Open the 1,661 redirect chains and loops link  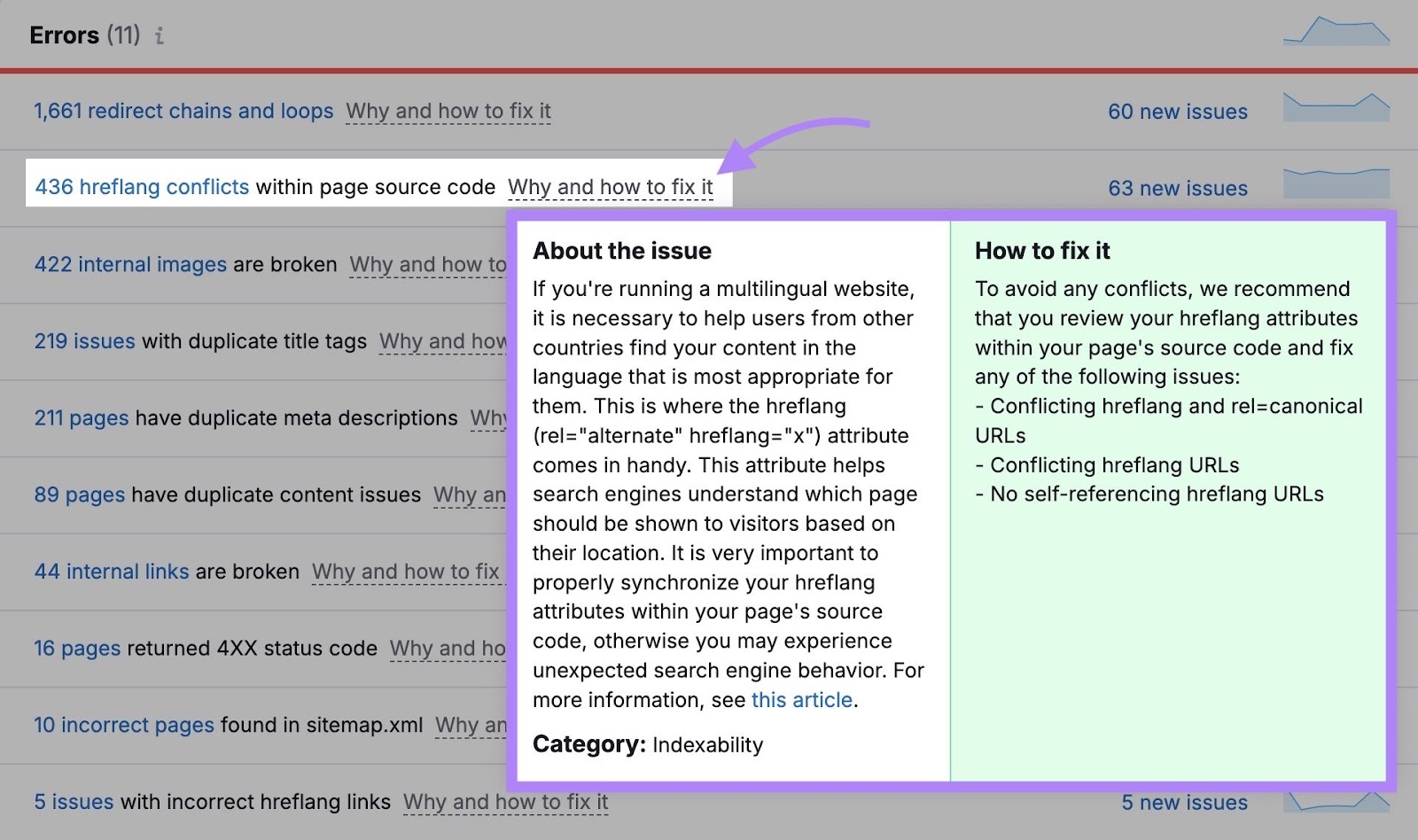[x=183, y=111]
